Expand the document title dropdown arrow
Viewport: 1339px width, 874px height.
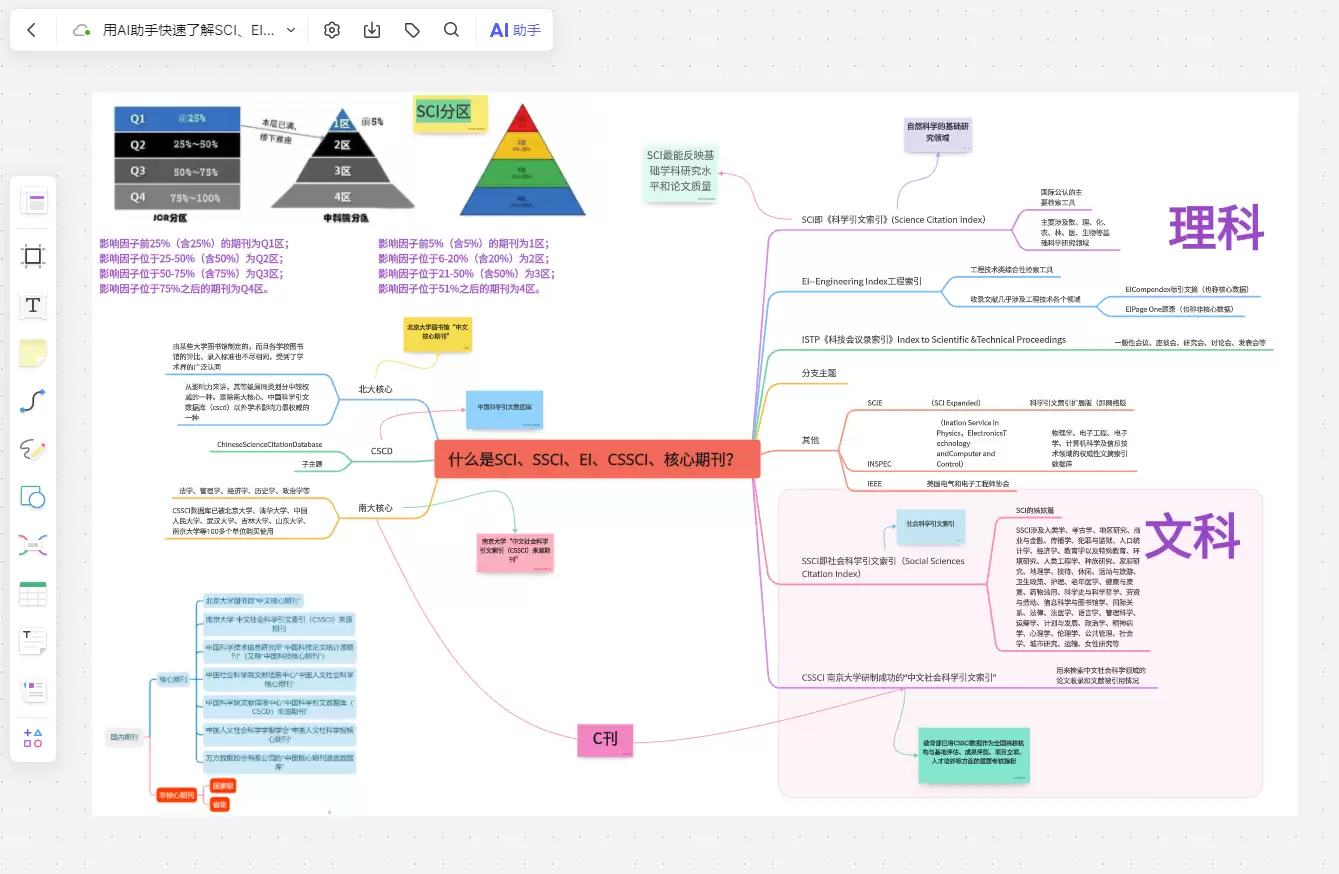click(291, 30)
